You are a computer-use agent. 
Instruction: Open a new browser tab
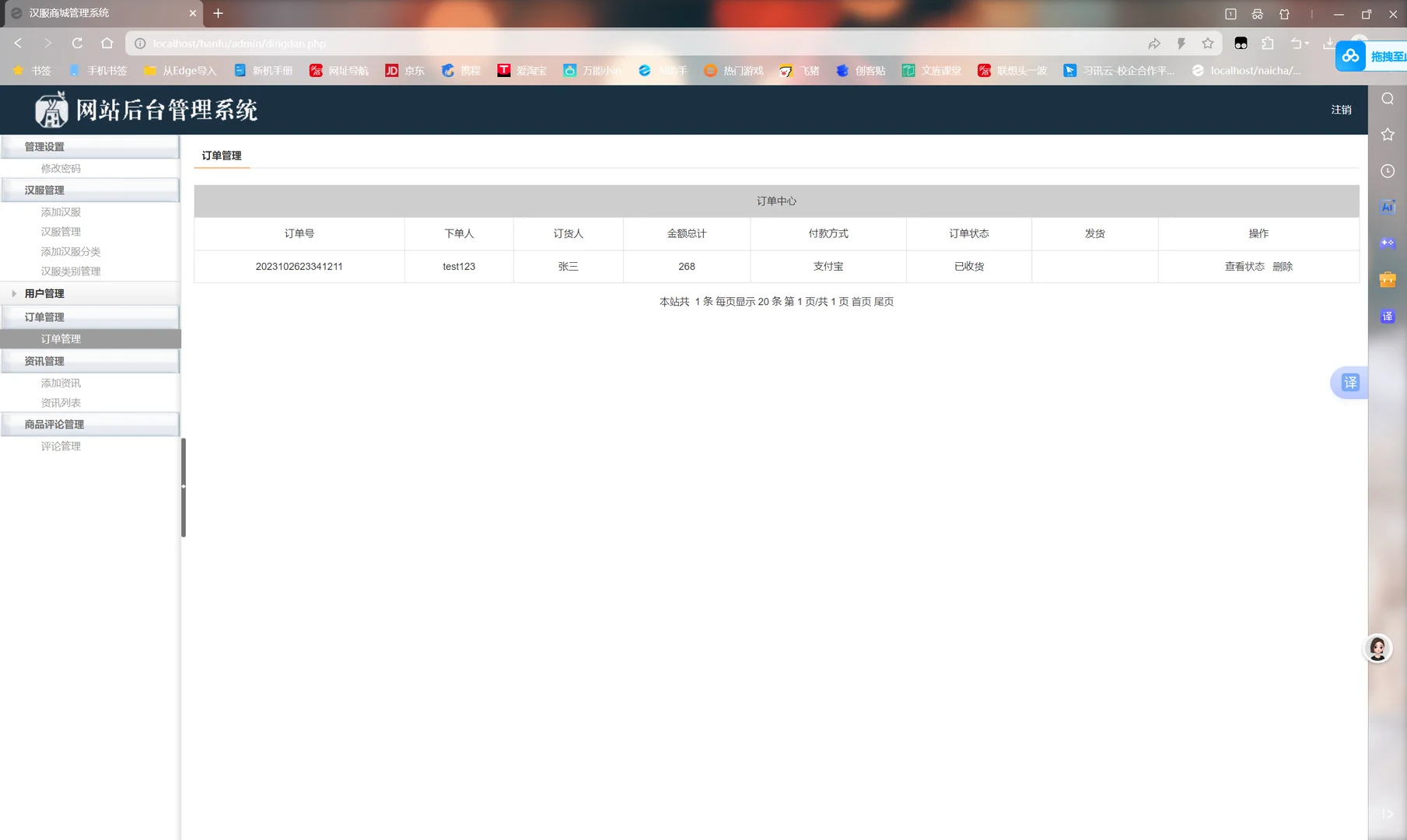tap(218, 13)
